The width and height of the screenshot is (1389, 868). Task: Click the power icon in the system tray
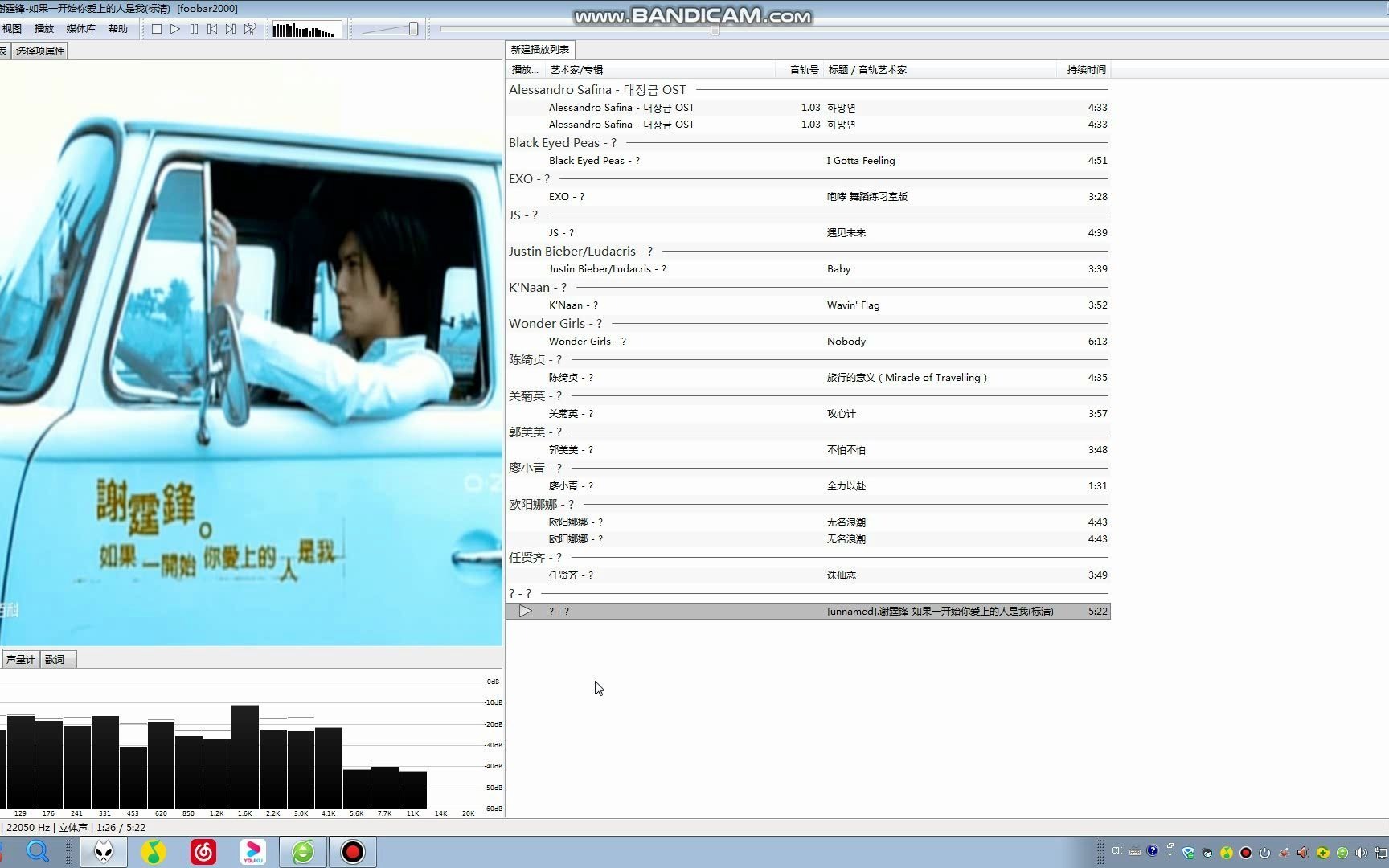click(x=1264, y=853)
